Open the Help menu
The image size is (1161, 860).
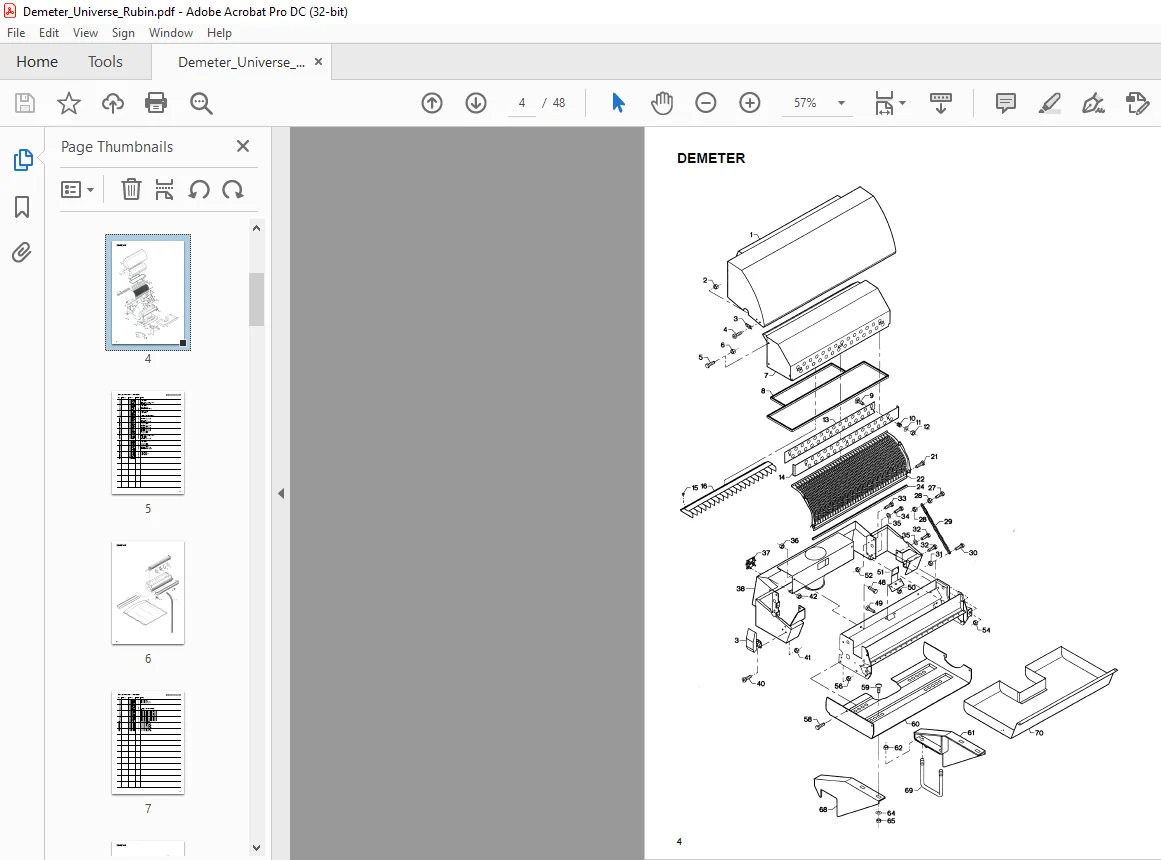[x=219, y=33]
